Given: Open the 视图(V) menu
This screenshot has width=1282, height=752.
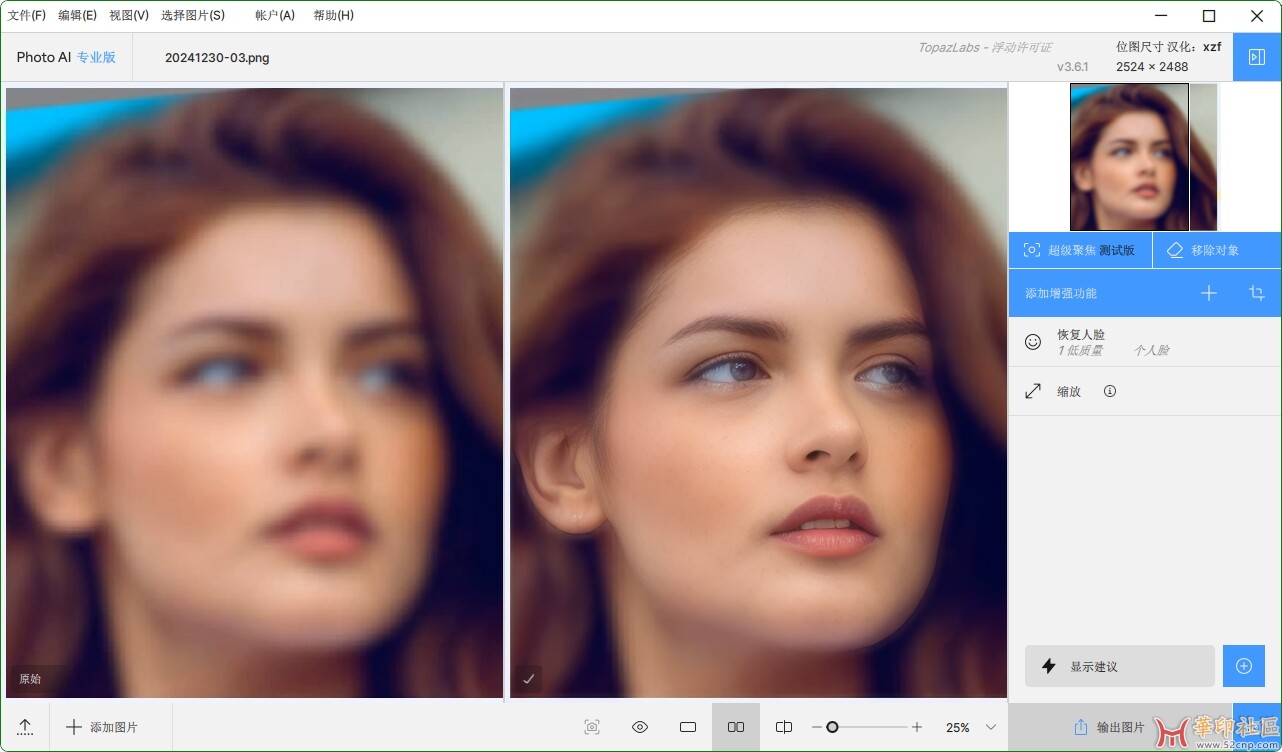Looking at the screenshot, I should [x=129, y=15].
